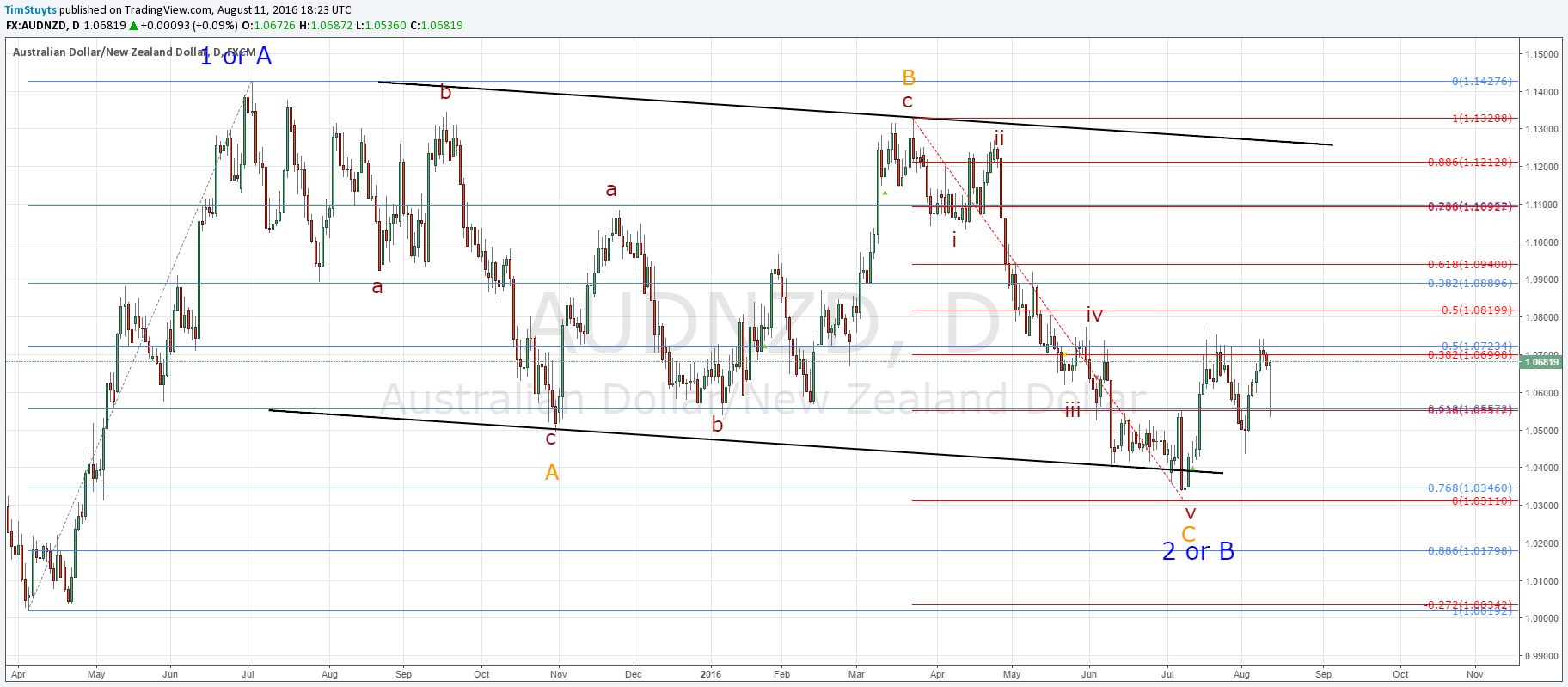Click the close value C:1.06819
1568x687 pixels.
point(437,25)
